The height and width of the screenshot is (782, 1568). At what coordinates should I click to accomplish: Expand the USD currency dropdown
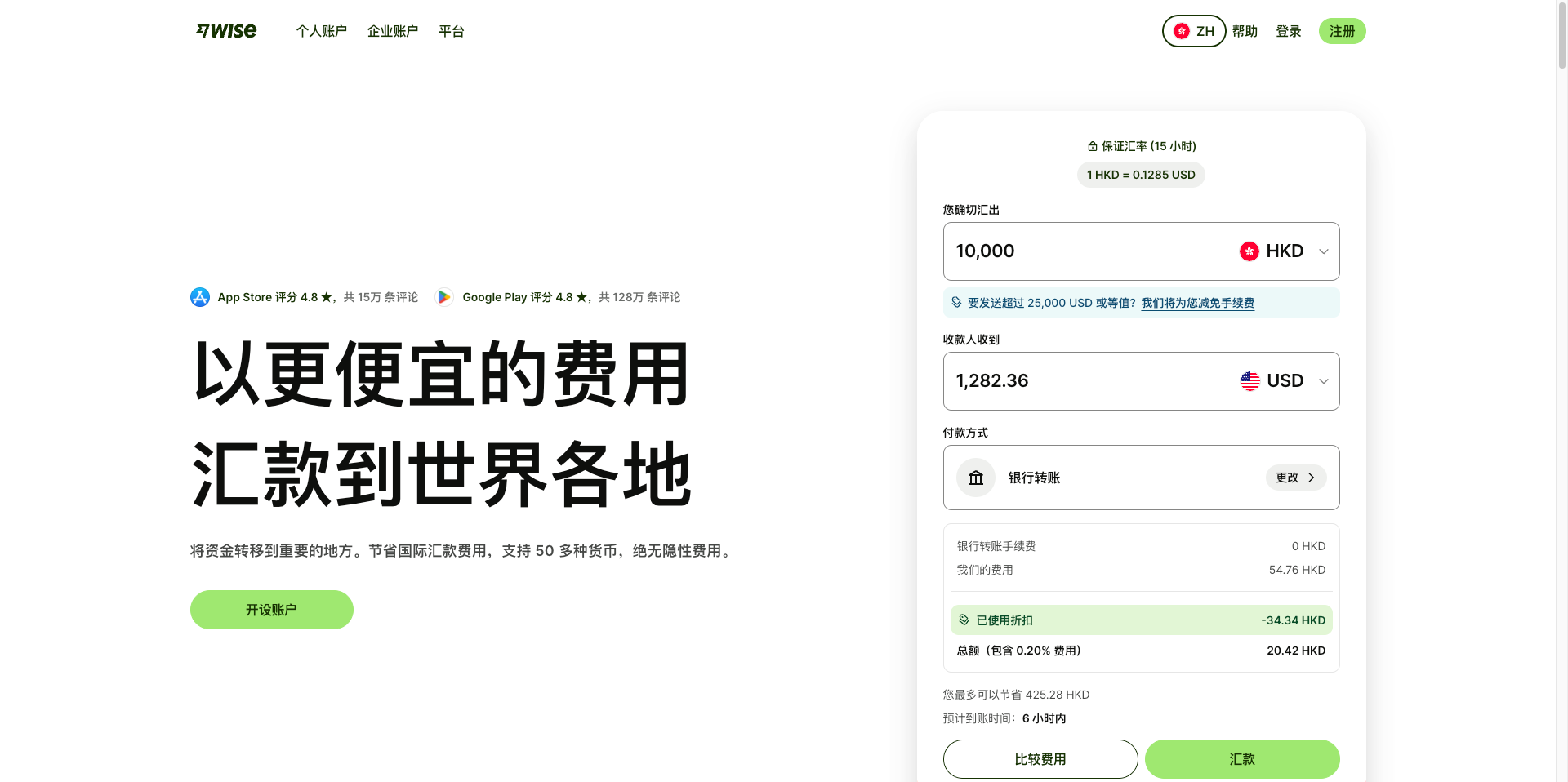pyautogui.click(x=1323, y=381)
